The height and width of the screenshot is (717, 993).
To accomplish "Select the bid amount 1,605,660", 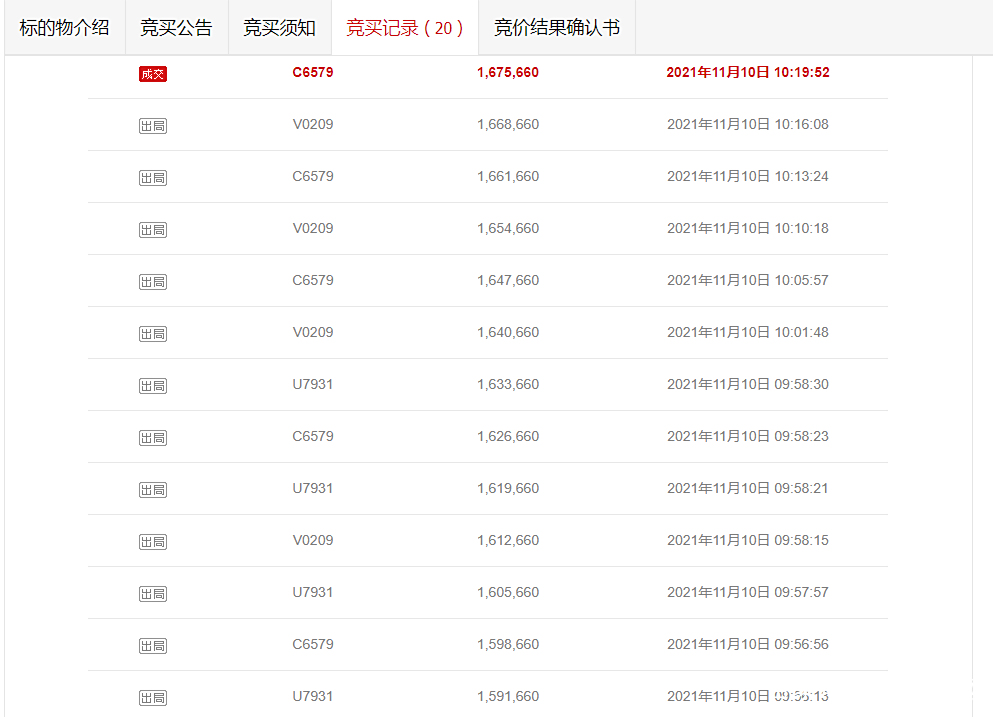I will tap(508, 592).
